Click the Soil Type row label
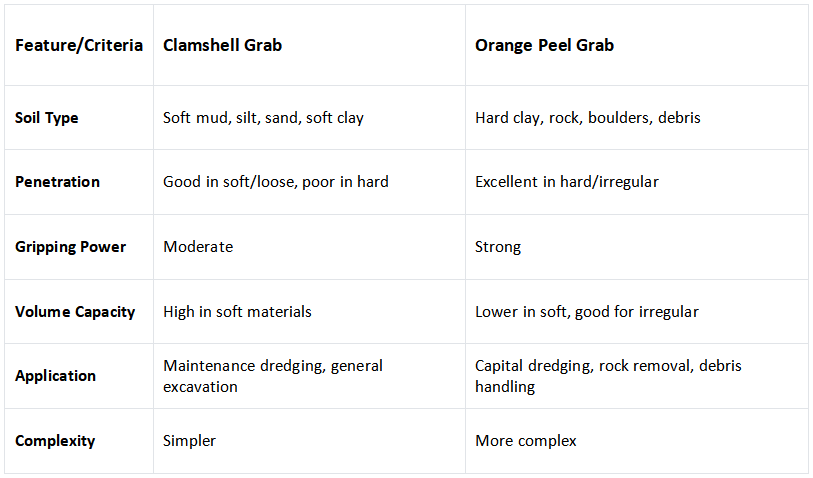813x478 pixels. [x=79, y=118]
